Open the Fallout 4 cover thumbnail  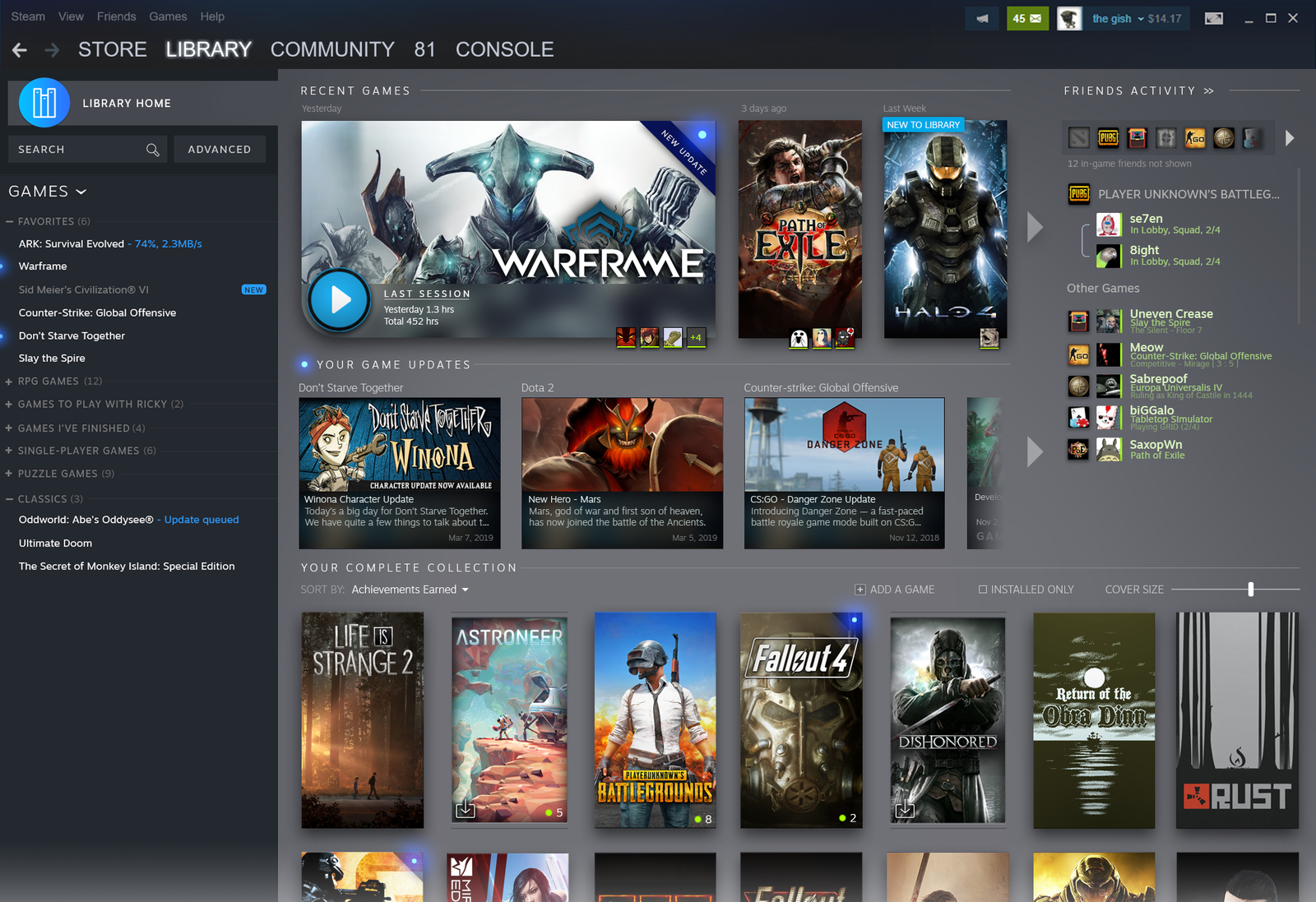801,719
